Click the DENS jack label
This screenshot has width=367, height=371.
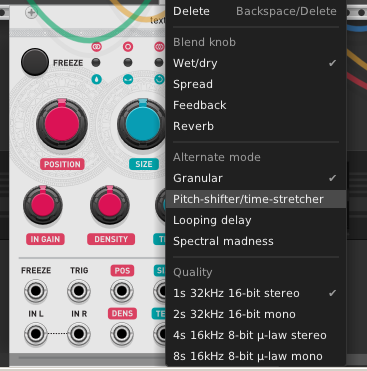point(122,313)
